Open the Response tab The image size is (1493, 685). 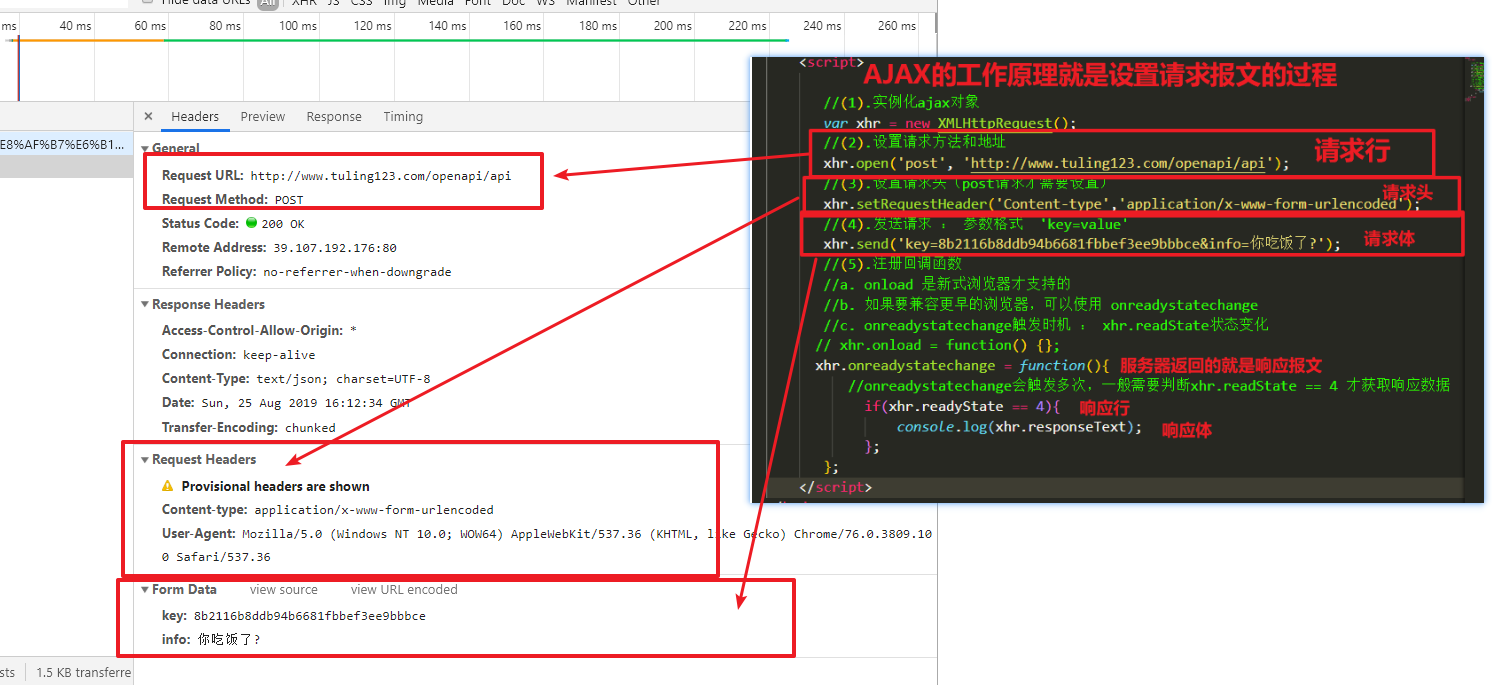tap(333, 117)
